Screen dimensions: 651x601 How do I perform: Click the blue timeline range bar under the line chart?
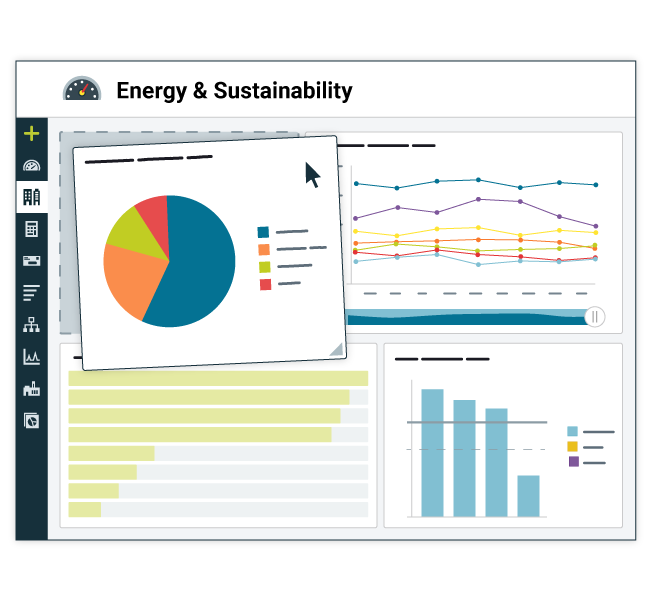coord(465,317)
